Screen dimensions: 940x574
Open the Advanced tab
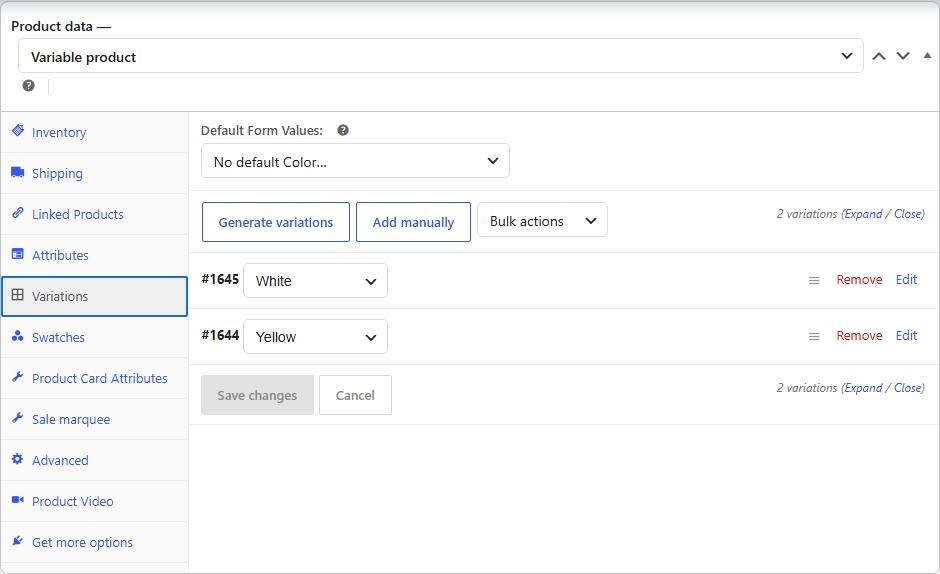click(x=95, y=460)
